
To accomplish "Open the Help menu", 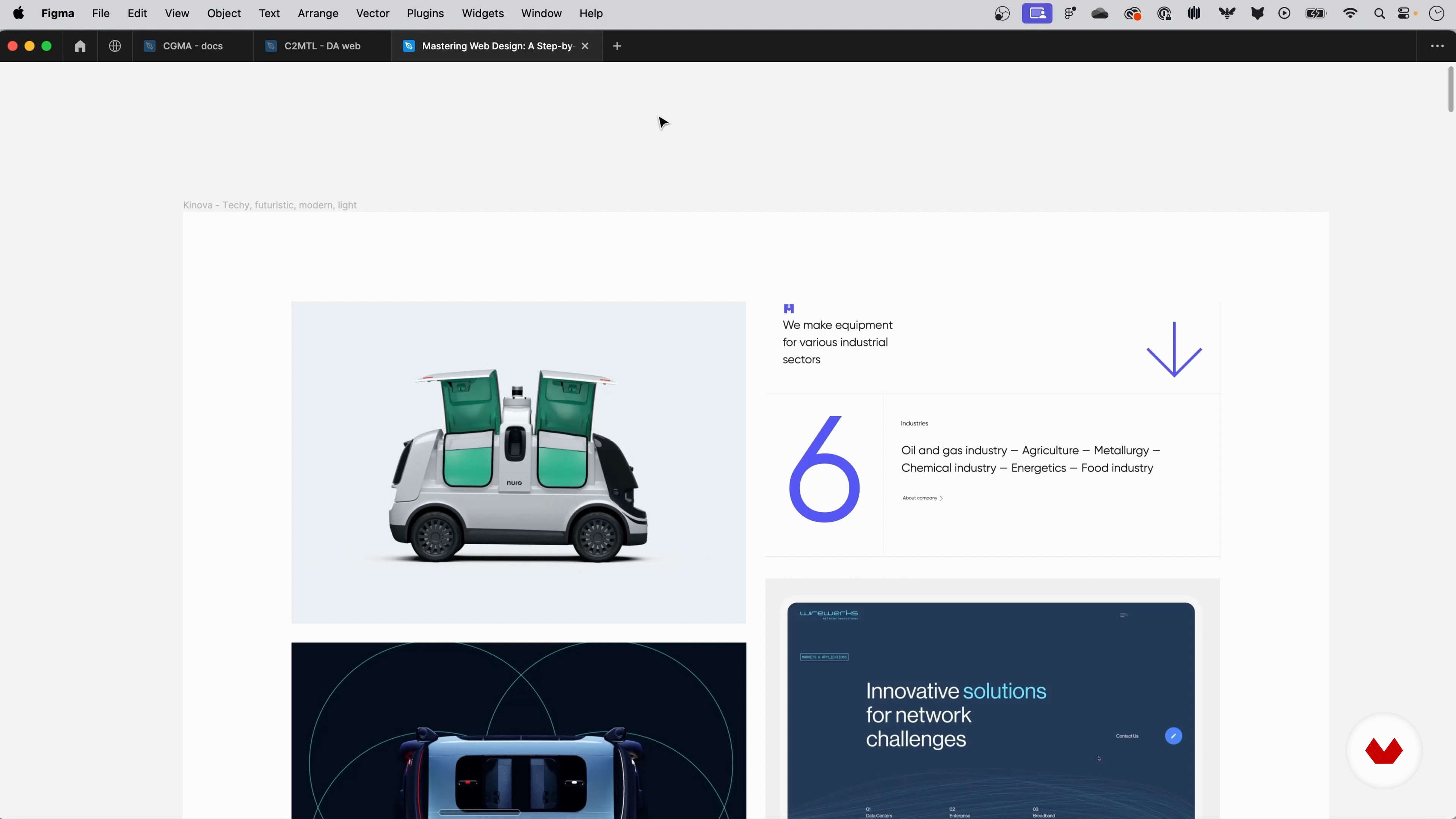I will 591,13.
